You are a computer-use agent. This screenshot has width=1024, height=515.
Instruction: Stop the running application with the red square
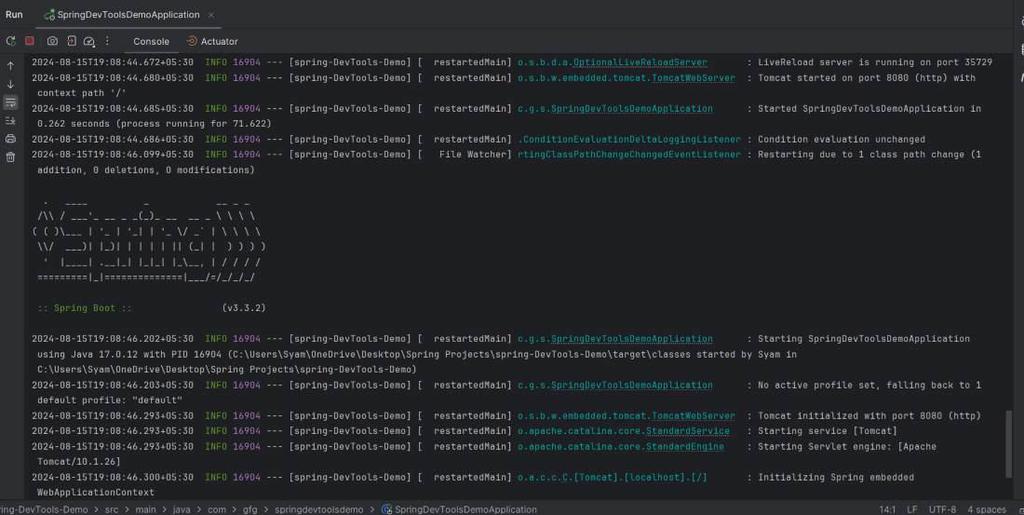[x=29, y=40]
